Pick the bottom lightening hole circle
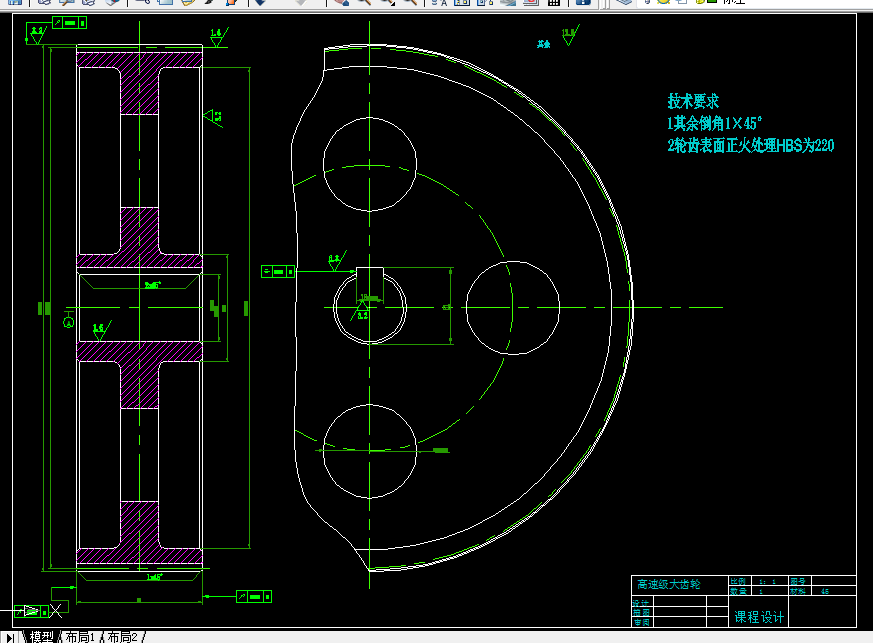 [370, 451]
